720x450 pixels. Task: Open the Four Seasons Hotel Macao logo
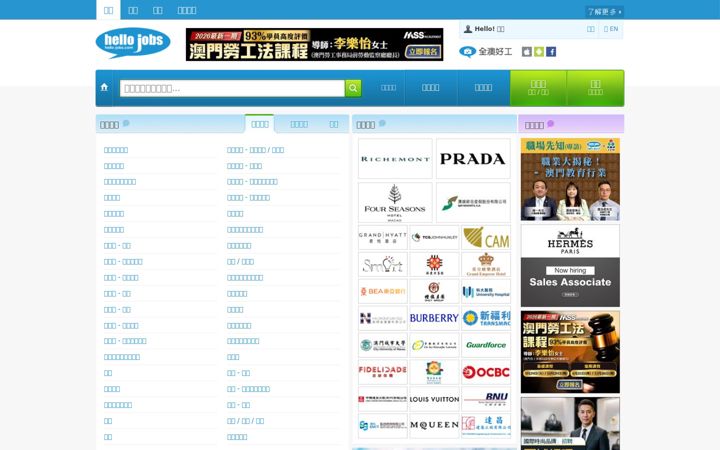click(395, 202)
